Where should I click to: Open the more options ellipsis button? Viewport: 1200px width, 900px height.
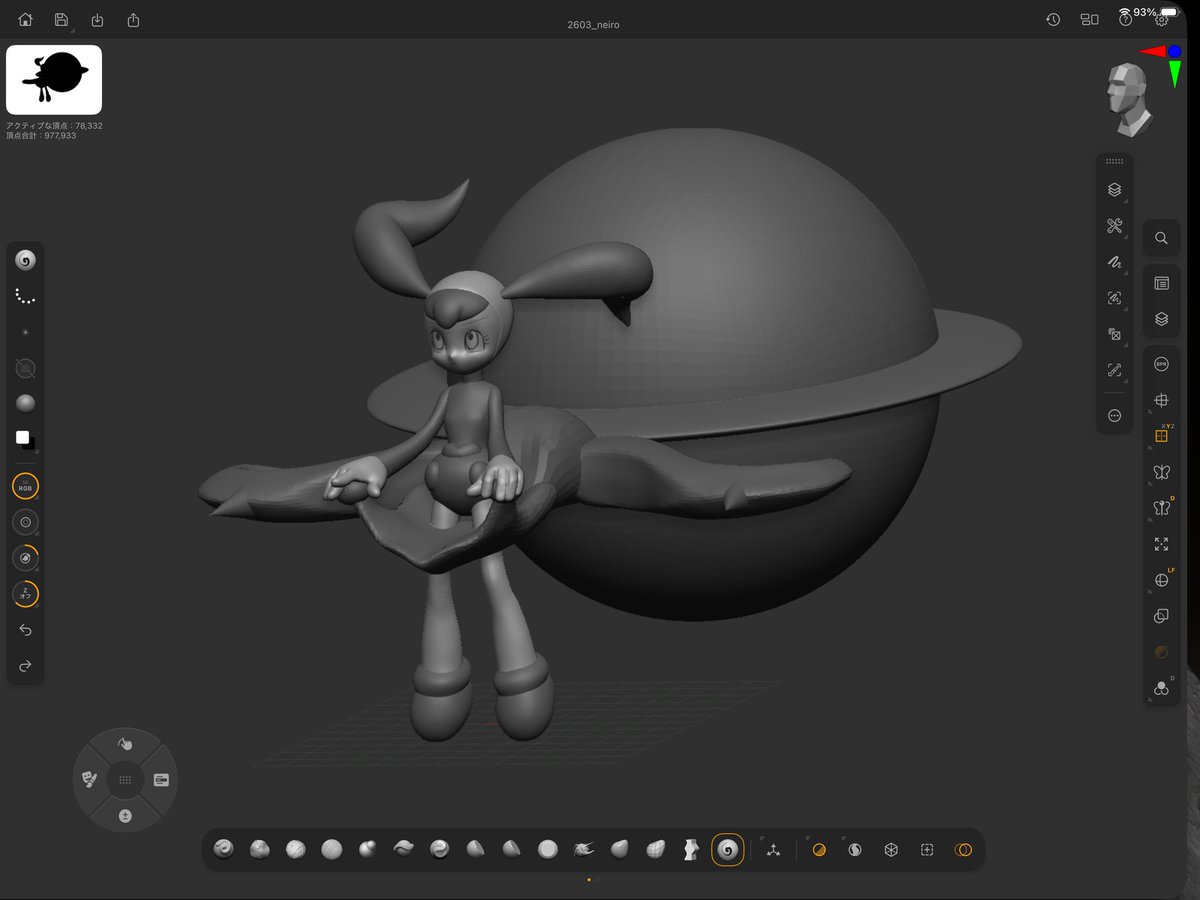1114,415
